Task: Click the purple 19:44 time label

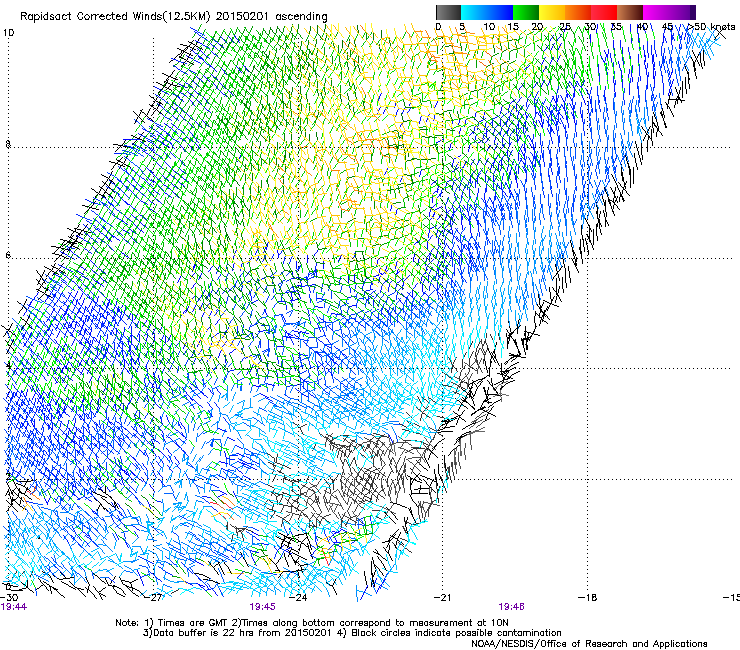Action: coord(14,607)
